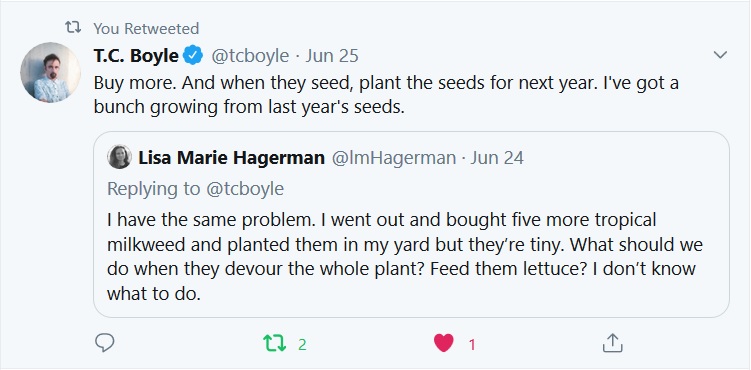Expand the tweet options chevron

tap(720, 55)
